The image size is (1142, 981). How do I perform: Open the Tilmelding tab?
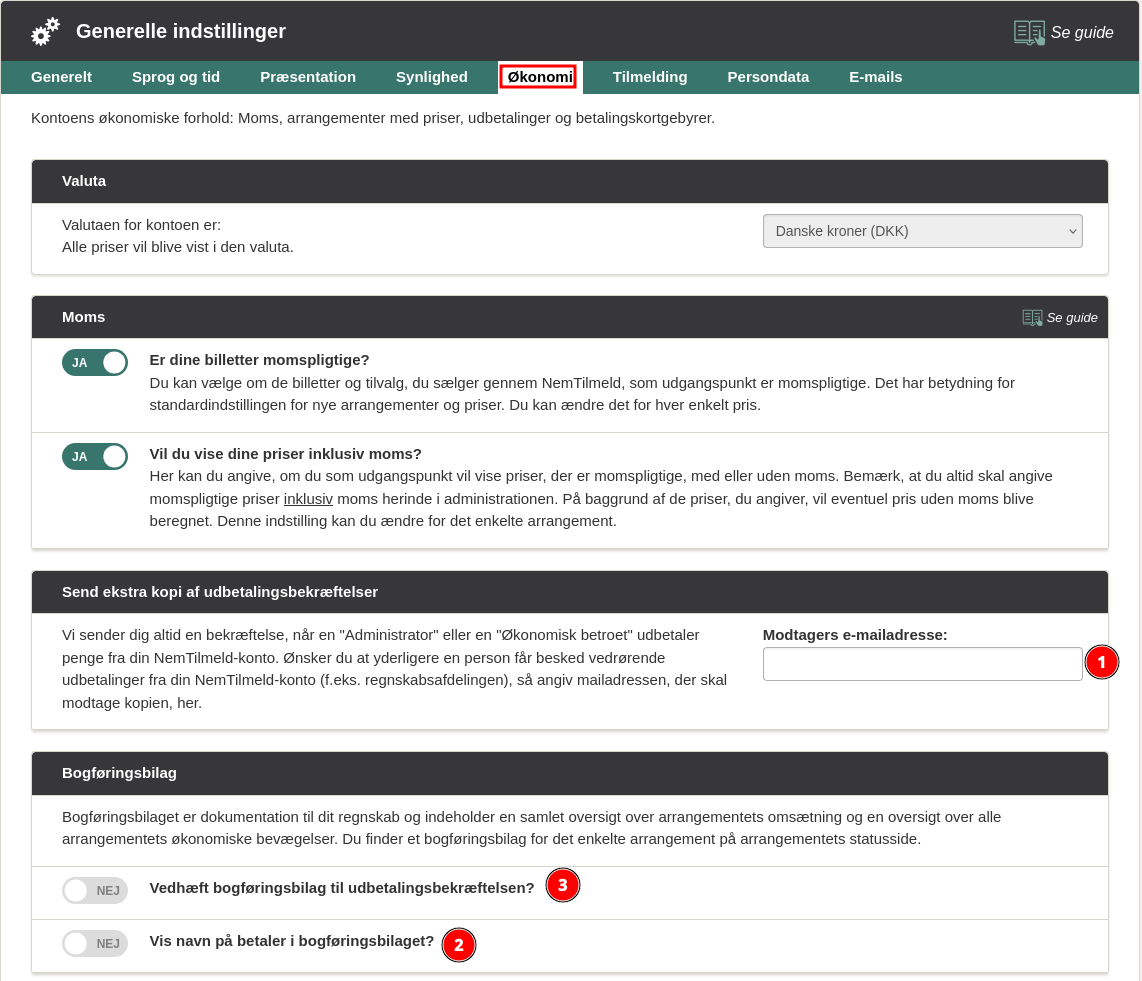(x=650, y=77)
